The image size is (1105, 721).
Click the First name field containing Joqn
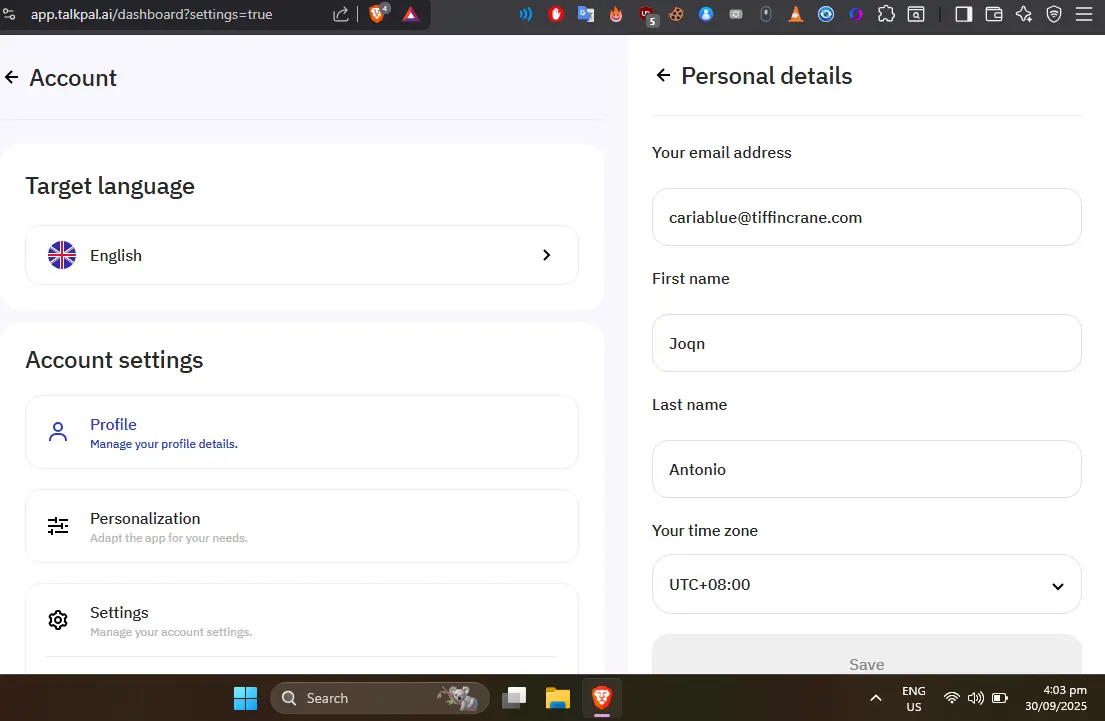pyautogui.click(x=866, y=343)
